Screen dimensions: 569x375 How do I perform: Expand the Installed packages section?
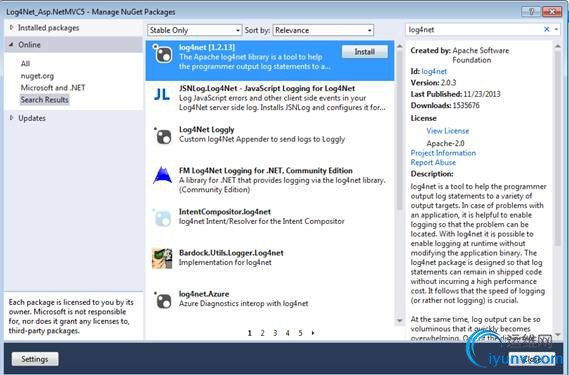click(11, 28)
